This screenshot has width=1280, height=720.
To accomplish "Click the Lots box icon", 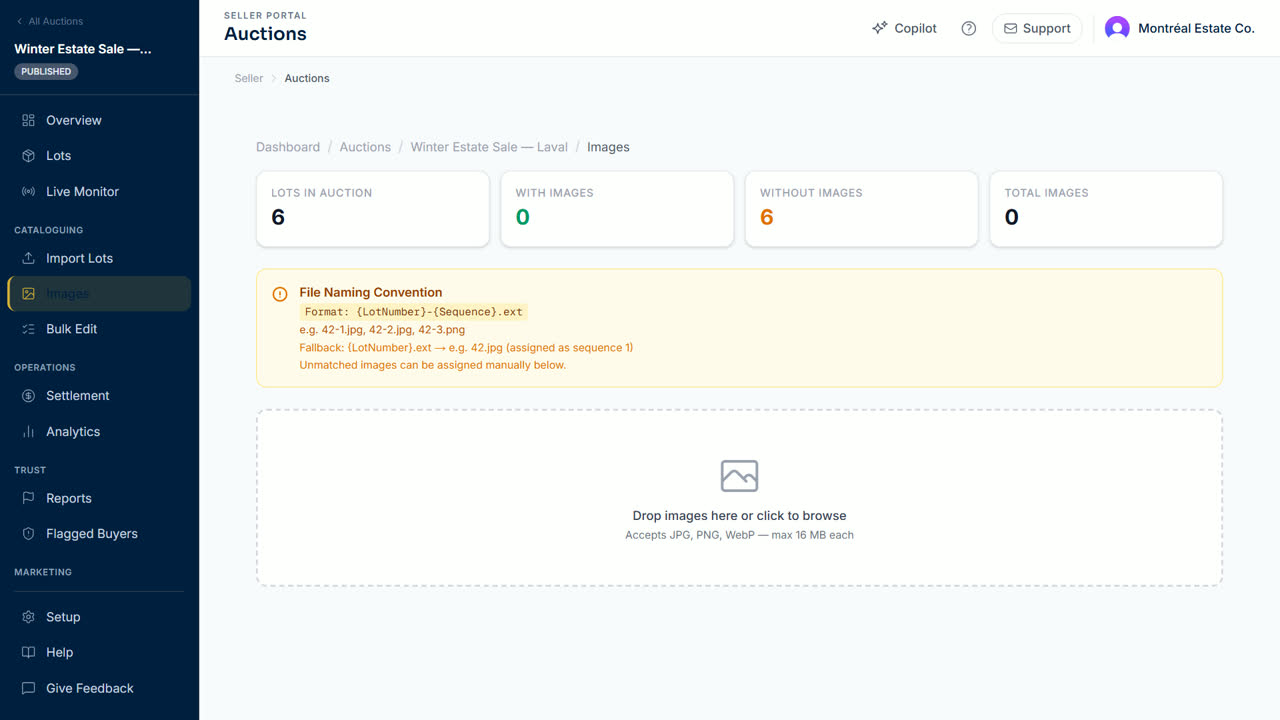I will click(x=28, y=156).
